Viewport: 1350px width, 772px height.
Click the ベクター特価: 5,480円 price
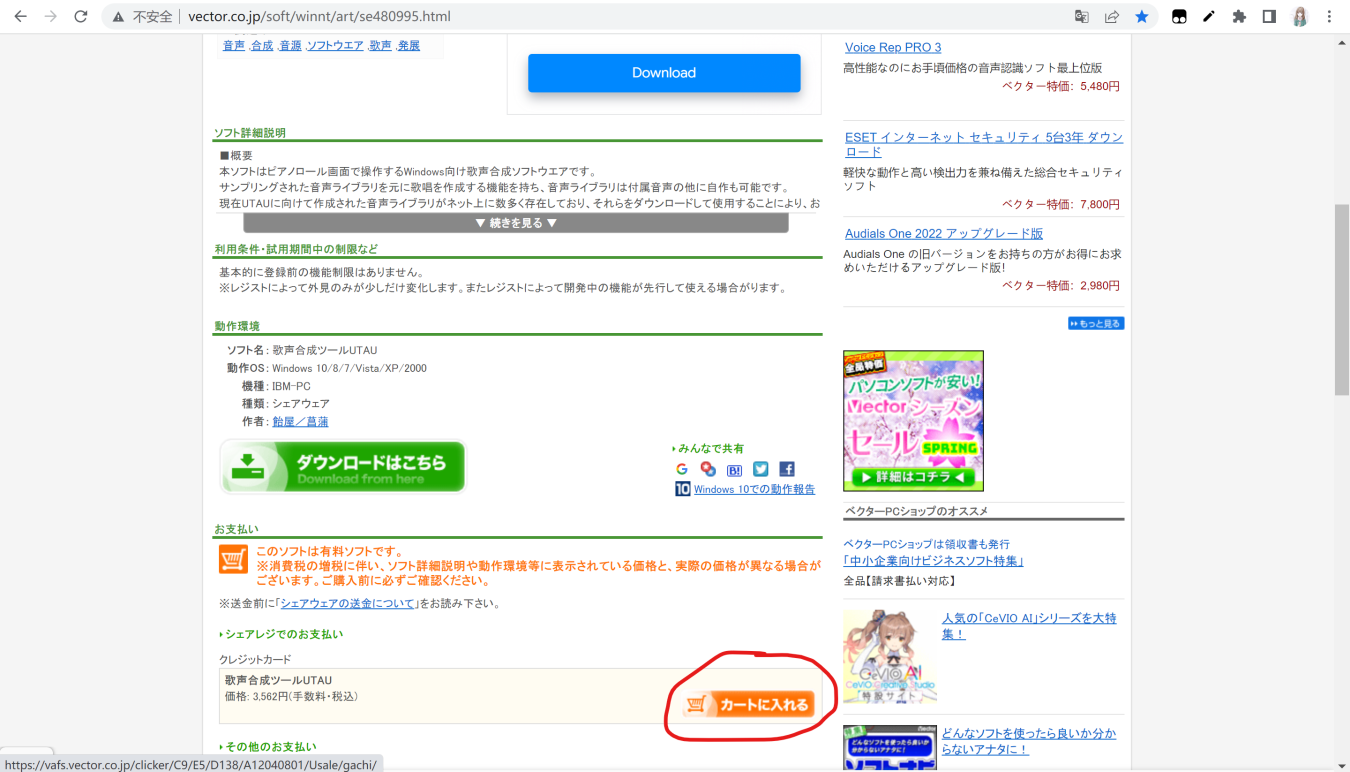point(1061,87)
